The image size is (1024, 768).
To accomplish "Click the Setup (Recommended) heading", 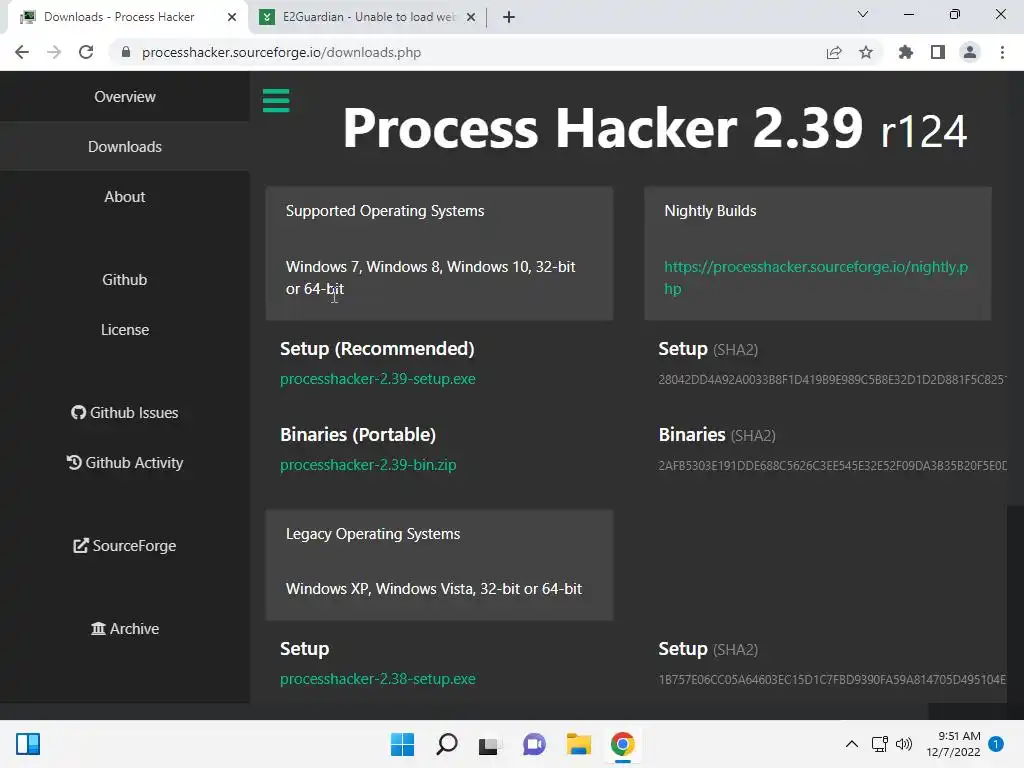I will (x=377, y=349).
